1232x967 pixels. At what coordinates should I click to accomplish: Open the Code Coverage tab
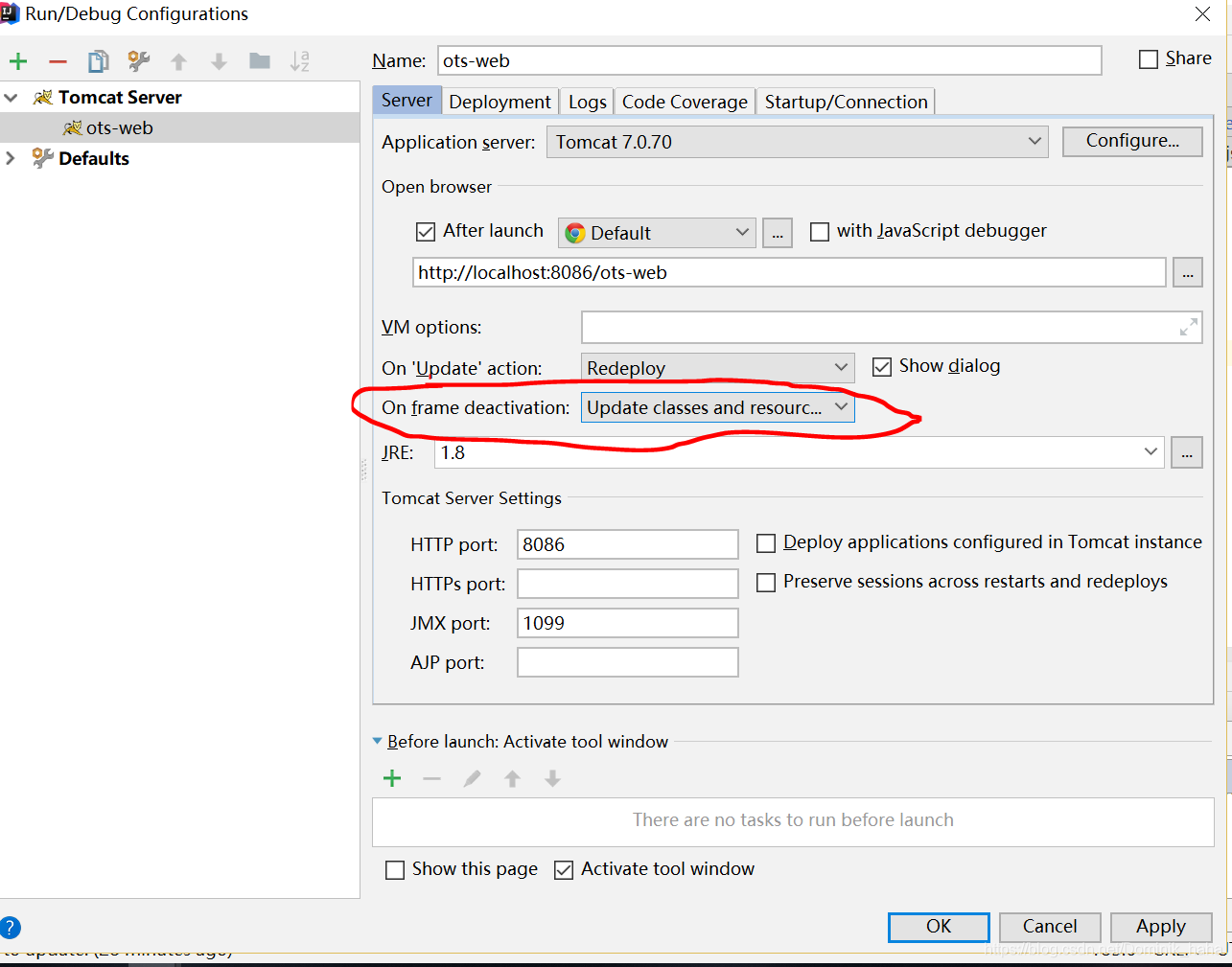pos(685,102)
